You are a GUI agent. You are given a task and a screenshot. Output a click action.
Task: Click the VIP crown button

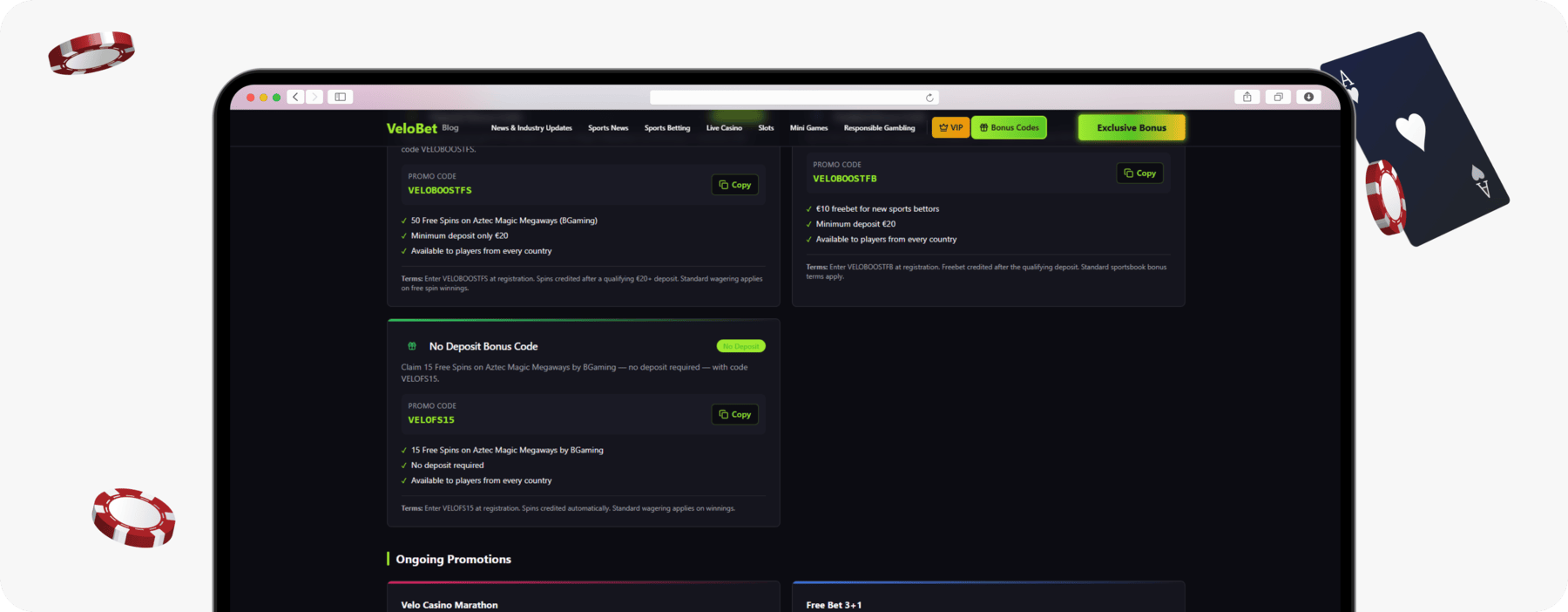click(950, 127)
